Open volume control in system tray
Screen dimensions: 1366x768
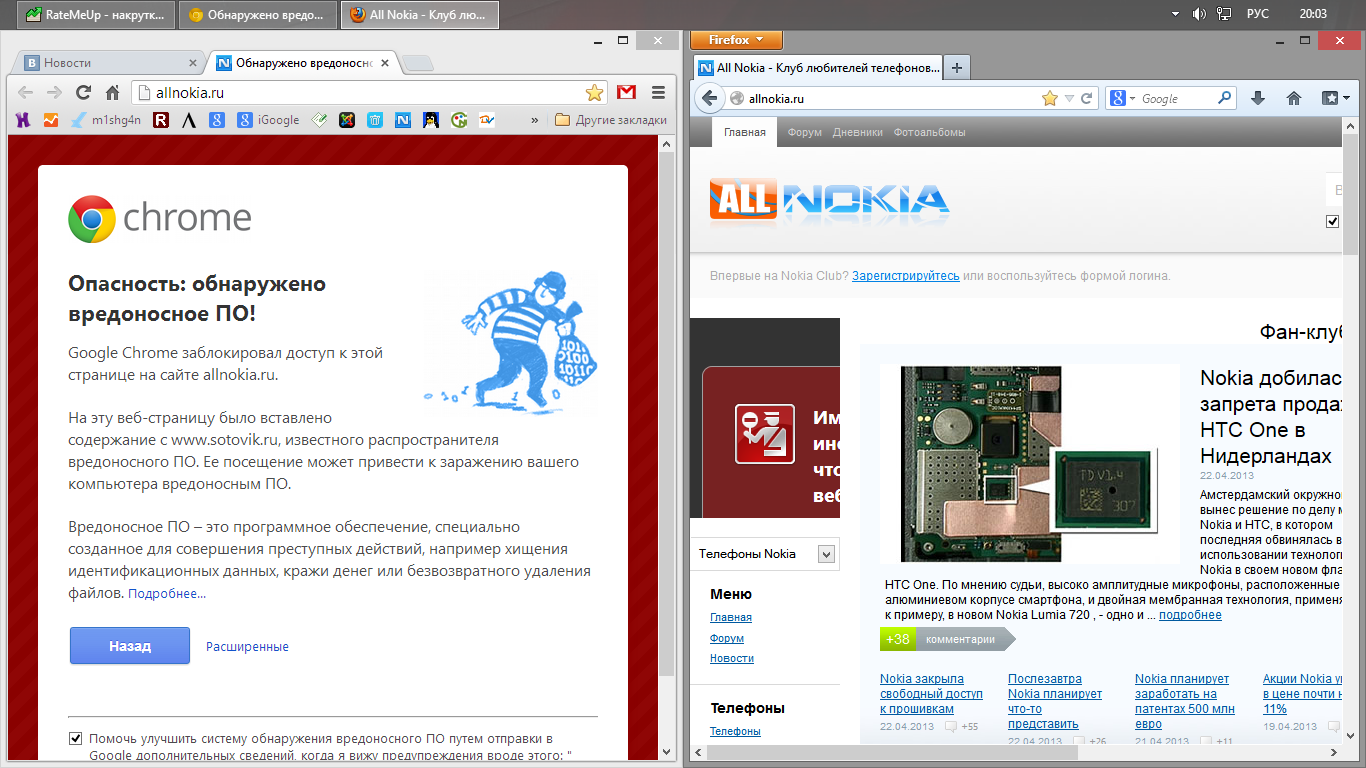1199,14
